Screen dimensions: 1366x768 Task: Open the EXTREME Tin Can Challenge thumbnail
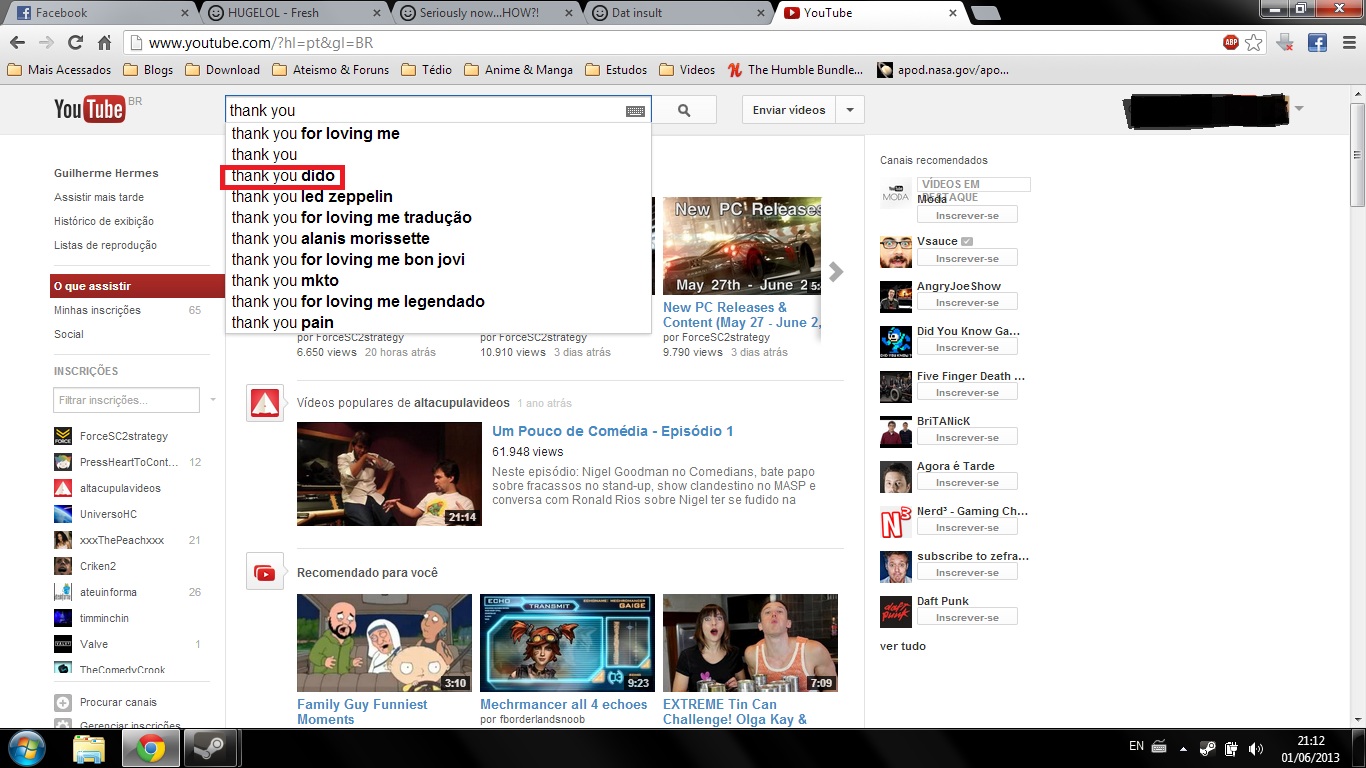[750, 643]
